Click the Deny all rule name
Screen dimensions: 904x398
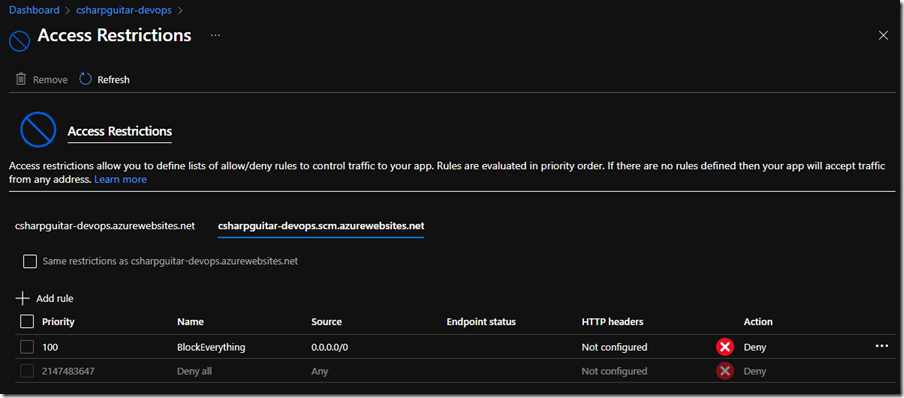[x=194, y=371]
